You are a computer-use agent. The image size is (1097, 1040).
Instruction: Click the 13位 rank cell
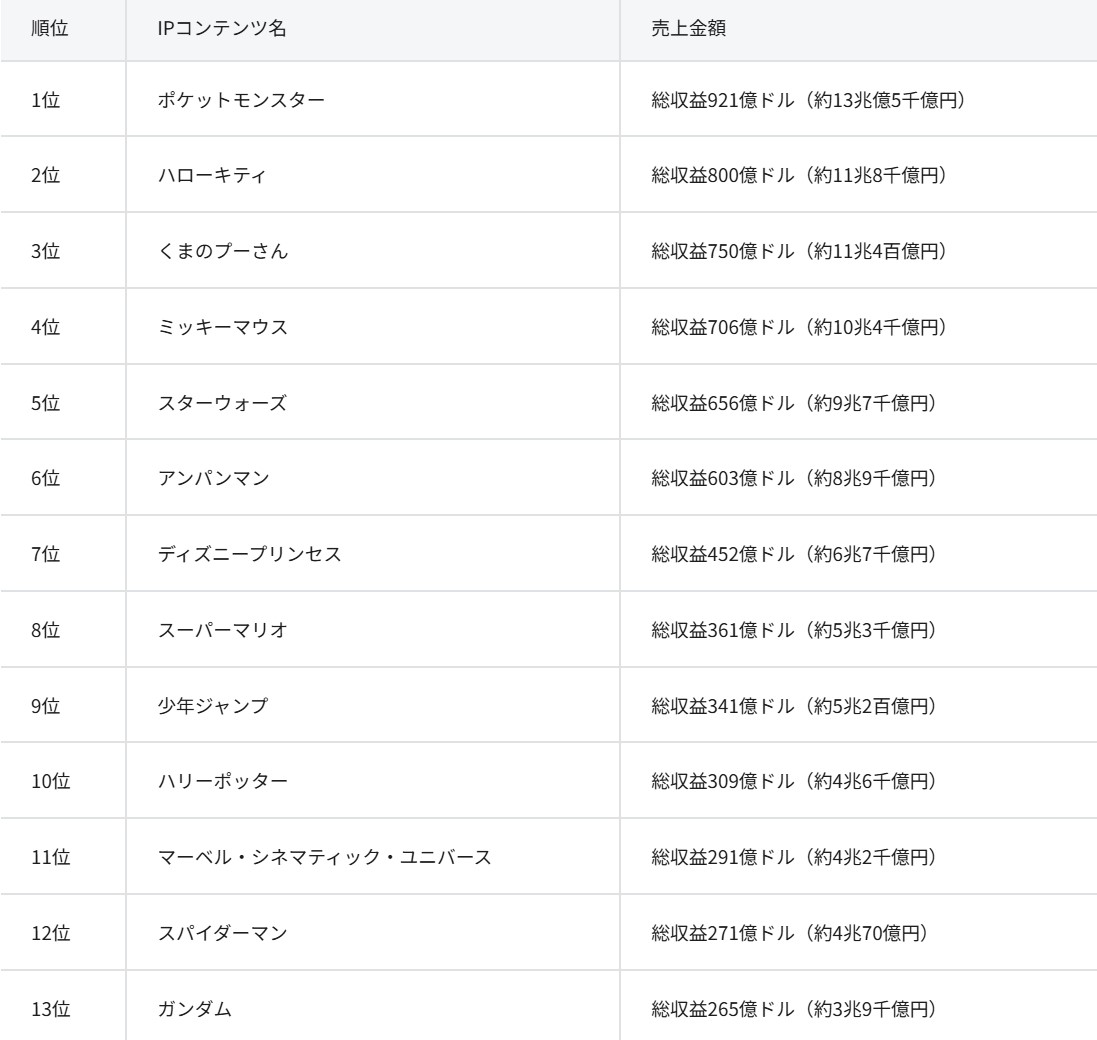pos(51,1010)
